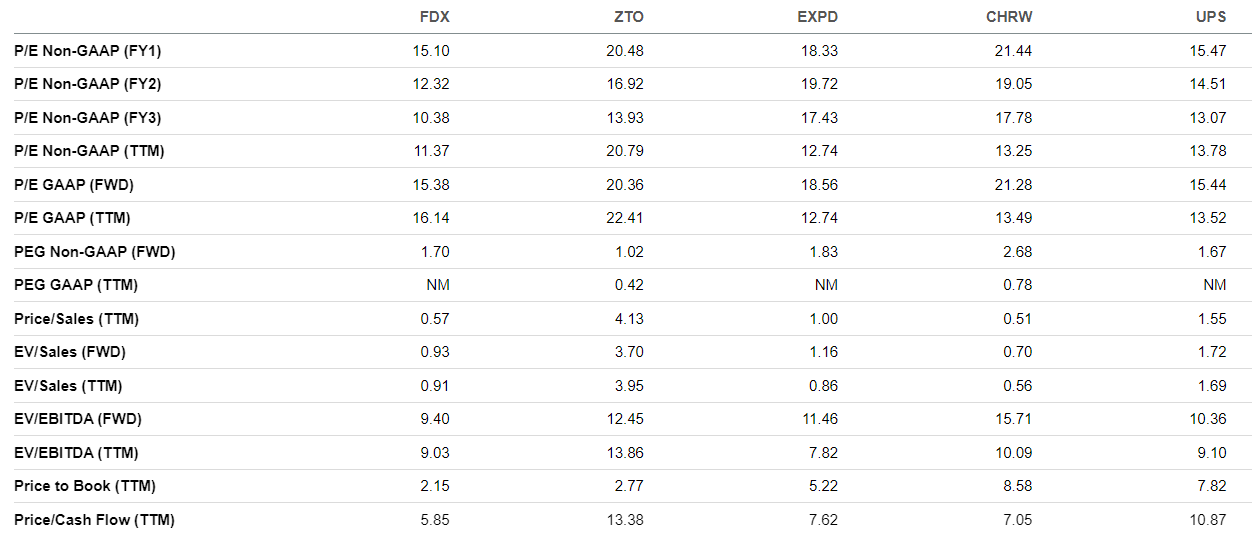Select the EV/Sales (FWD) row label

70,352
